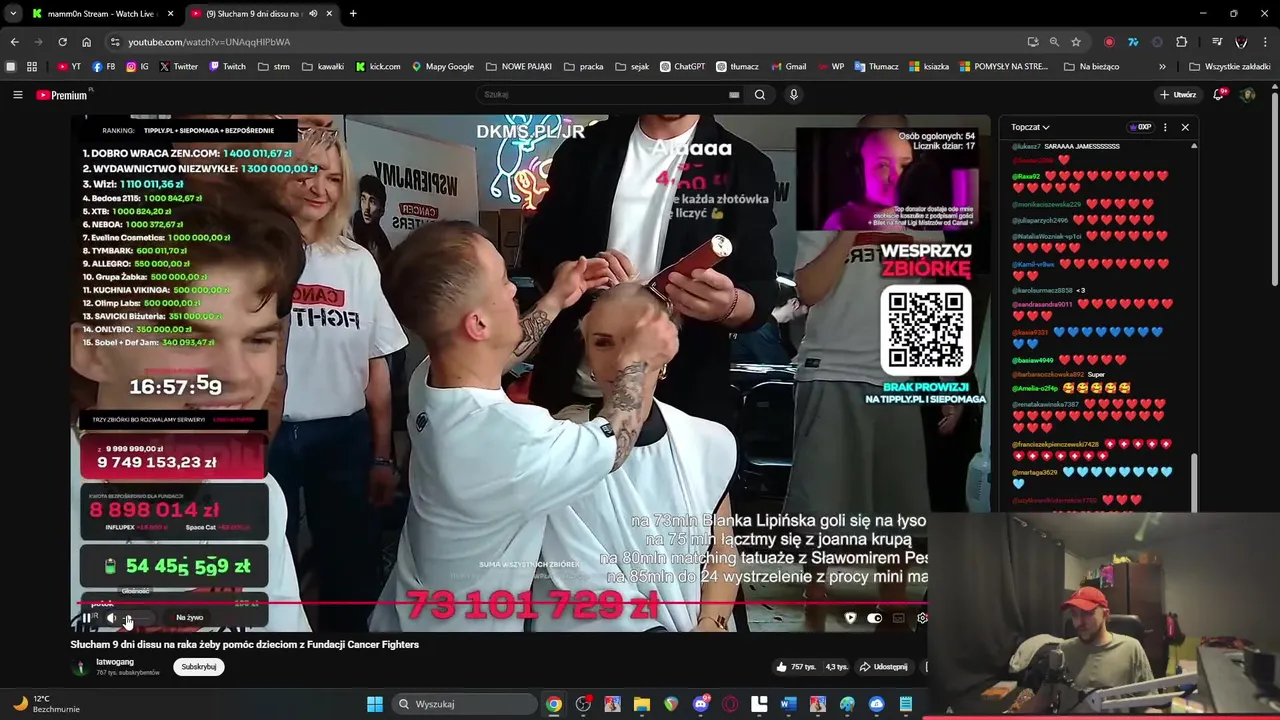The height and width of the screenshot is (720, 1280).
Task: Open the Wszystkie zakładki folder
Action: tap(1230, 67)
